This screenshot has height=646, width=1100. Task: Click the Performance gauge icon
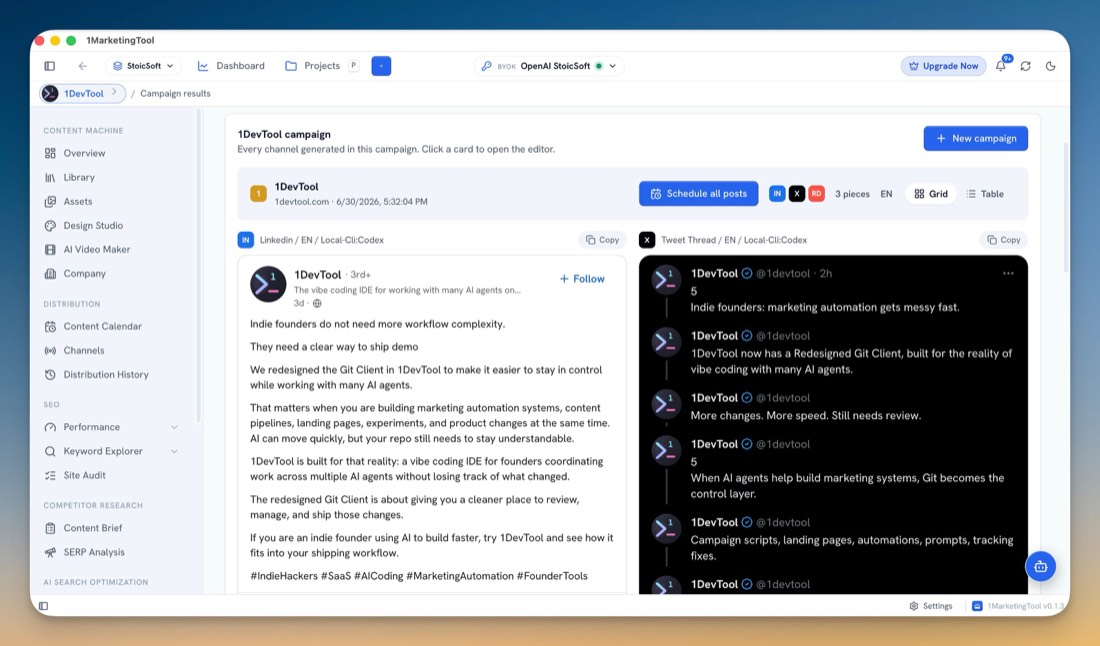click(x=51, y=426)
